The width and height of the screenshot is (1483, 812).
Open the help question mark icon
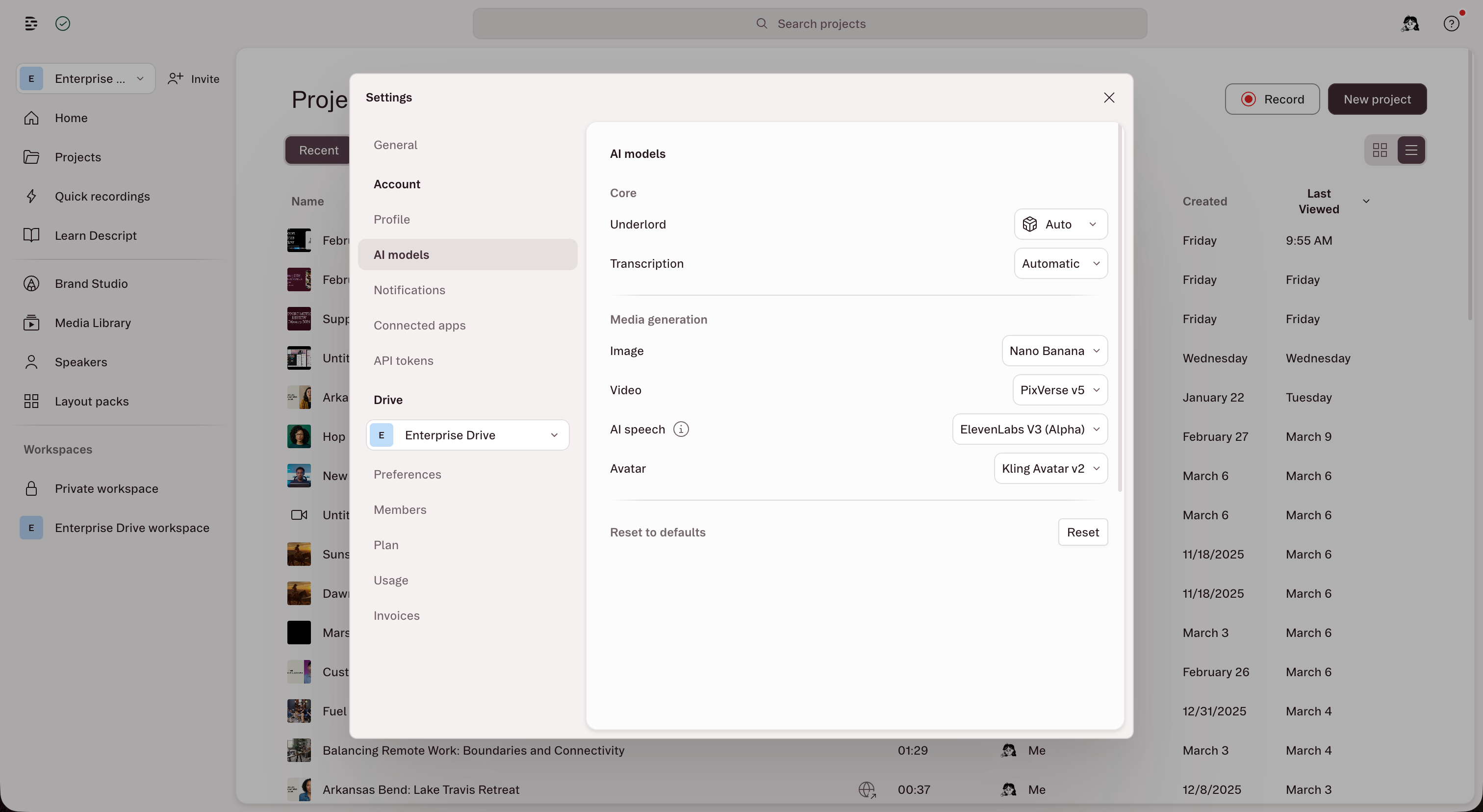1451,24
